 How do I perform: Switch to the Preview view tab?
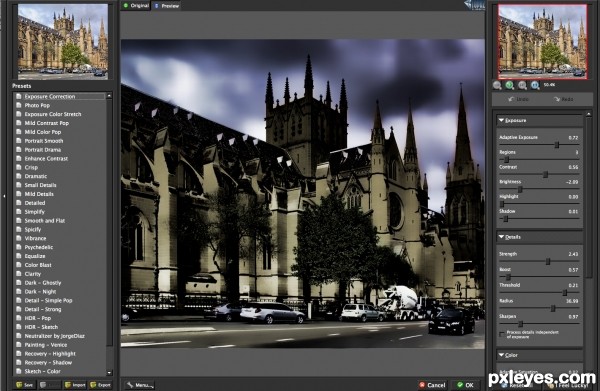[x=166, y=6]
